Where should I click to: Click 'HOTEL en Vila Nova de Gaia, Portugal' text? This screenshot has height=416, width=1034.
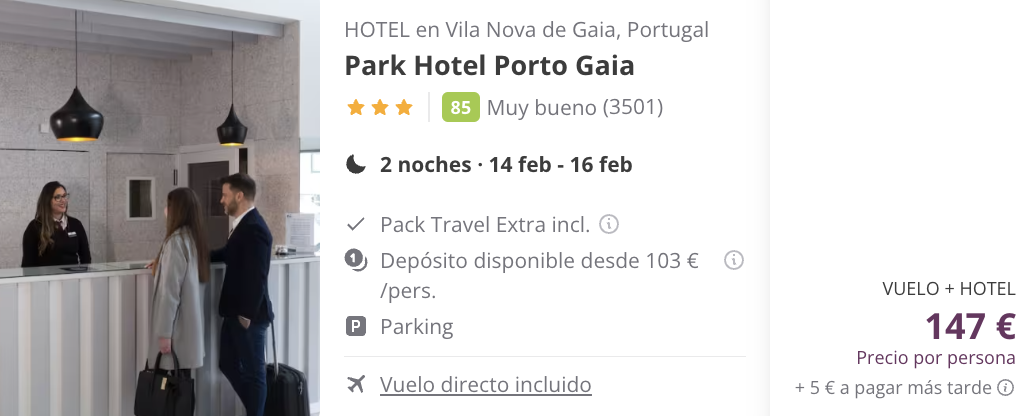pyautogui.click(x=526, y=30)
